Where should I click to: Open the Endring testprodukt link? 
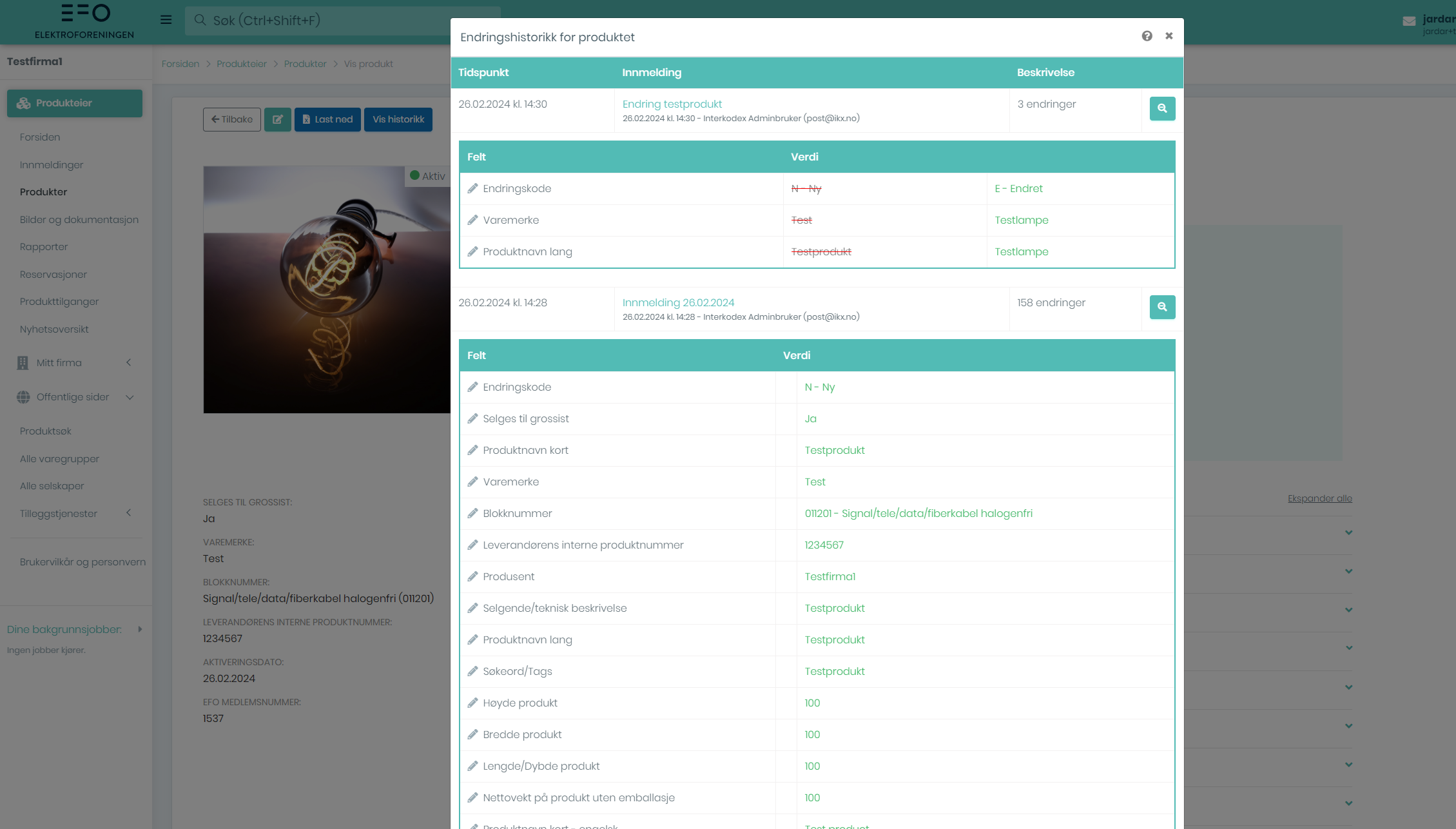672,104
